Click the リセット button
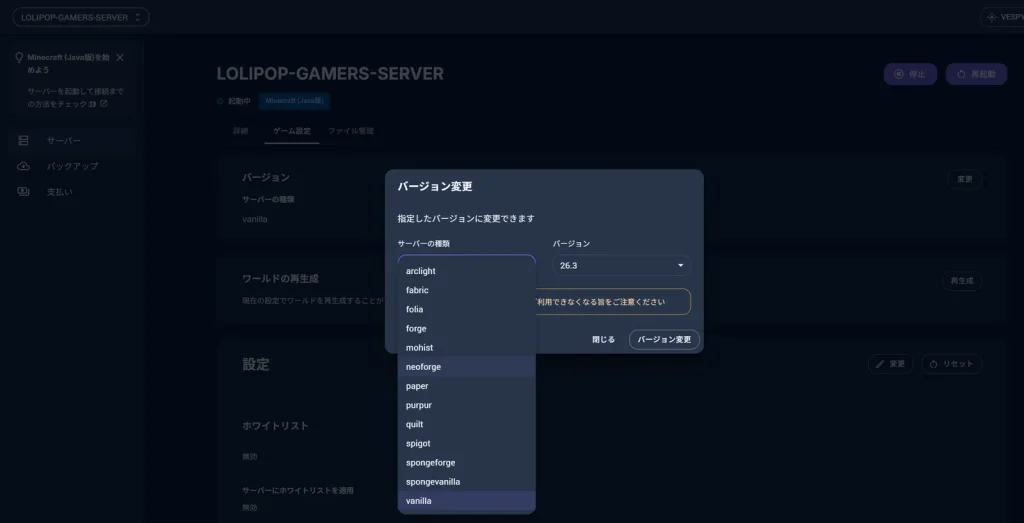The image size is (1024, 523). tap(952, 364)
